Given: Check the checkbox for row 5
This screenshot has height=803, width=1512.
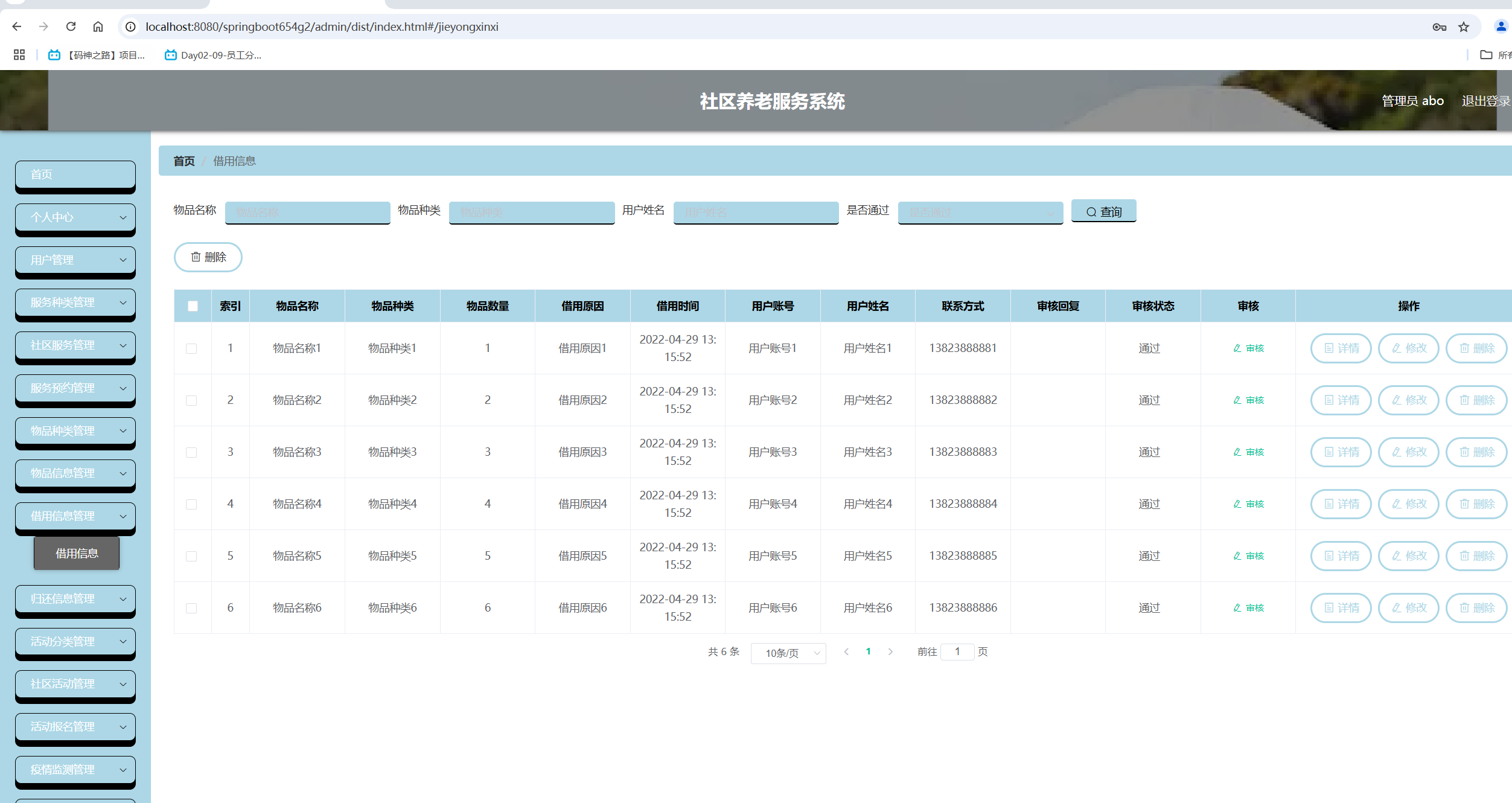Looking at the screenshot, I should (191, 556).
